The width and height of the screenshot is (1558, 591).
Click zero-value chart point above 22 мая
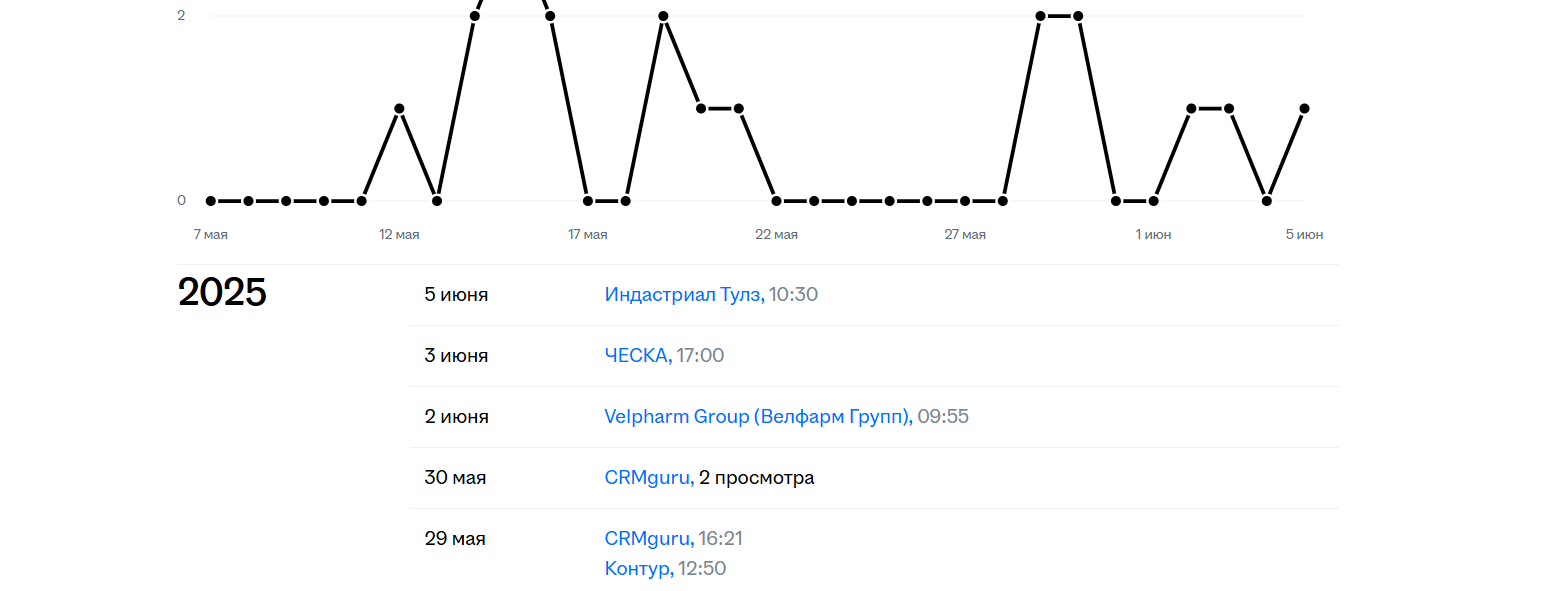point(777,201)
